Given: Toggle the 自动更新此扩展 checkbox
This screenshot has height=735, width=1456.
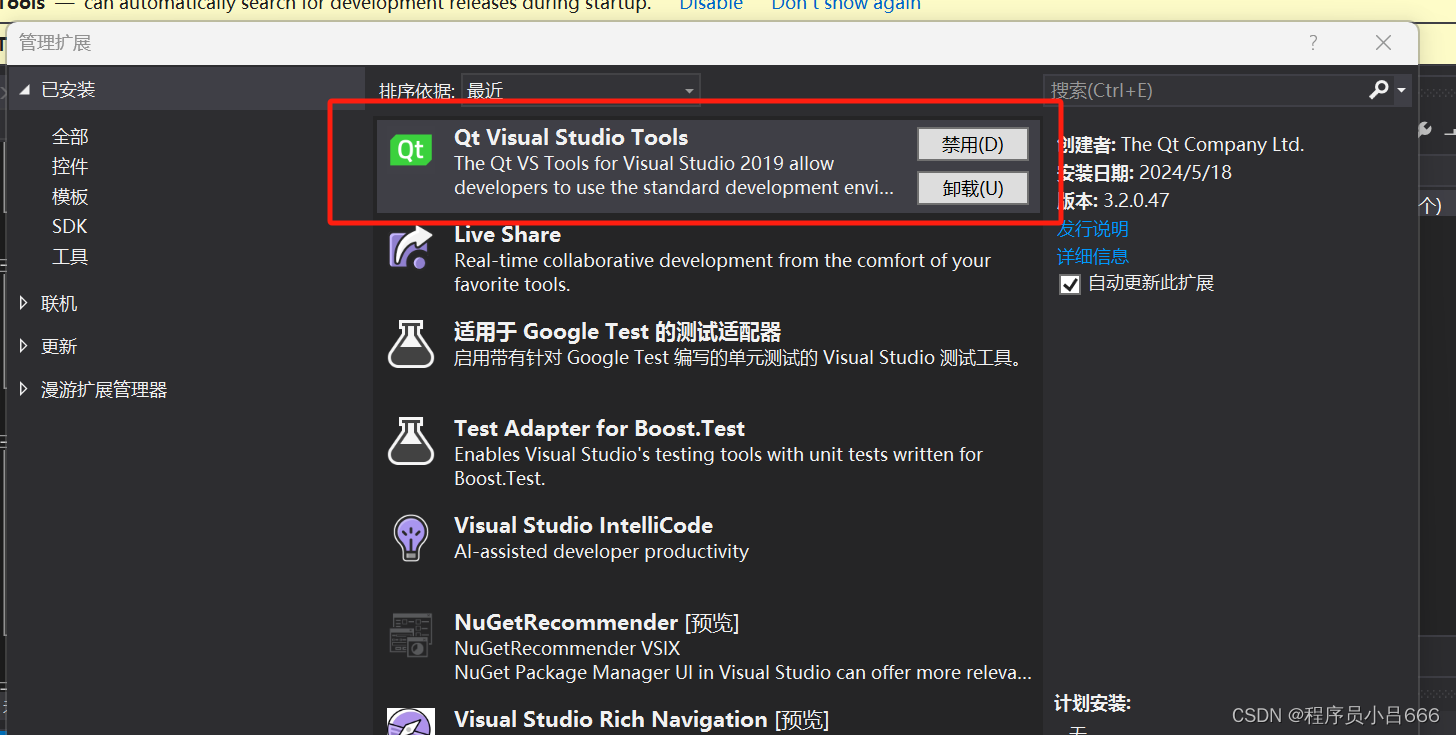Looking at the screenshot, I should point(1070,284).
